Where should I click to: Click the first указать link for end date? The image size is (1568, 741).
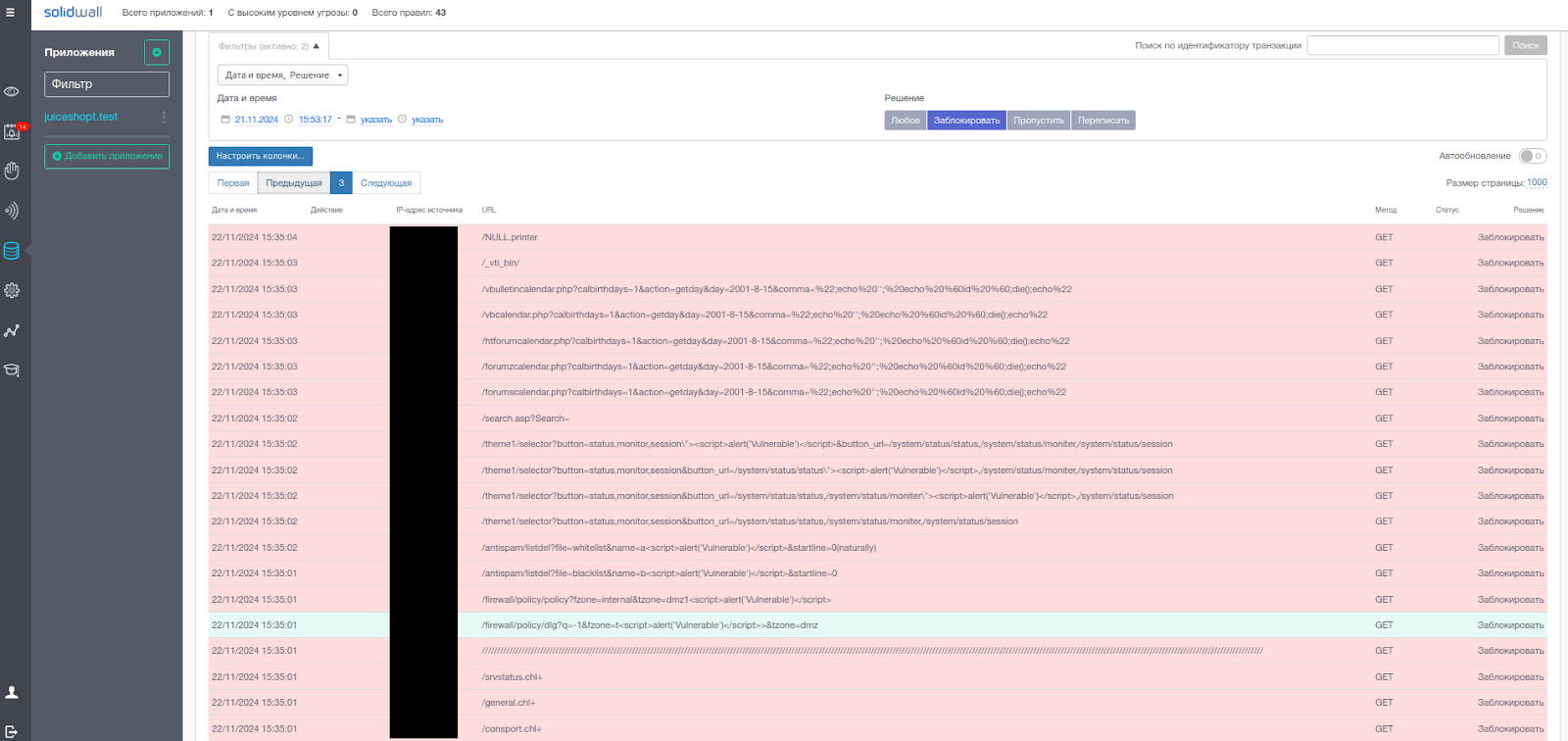376,120
